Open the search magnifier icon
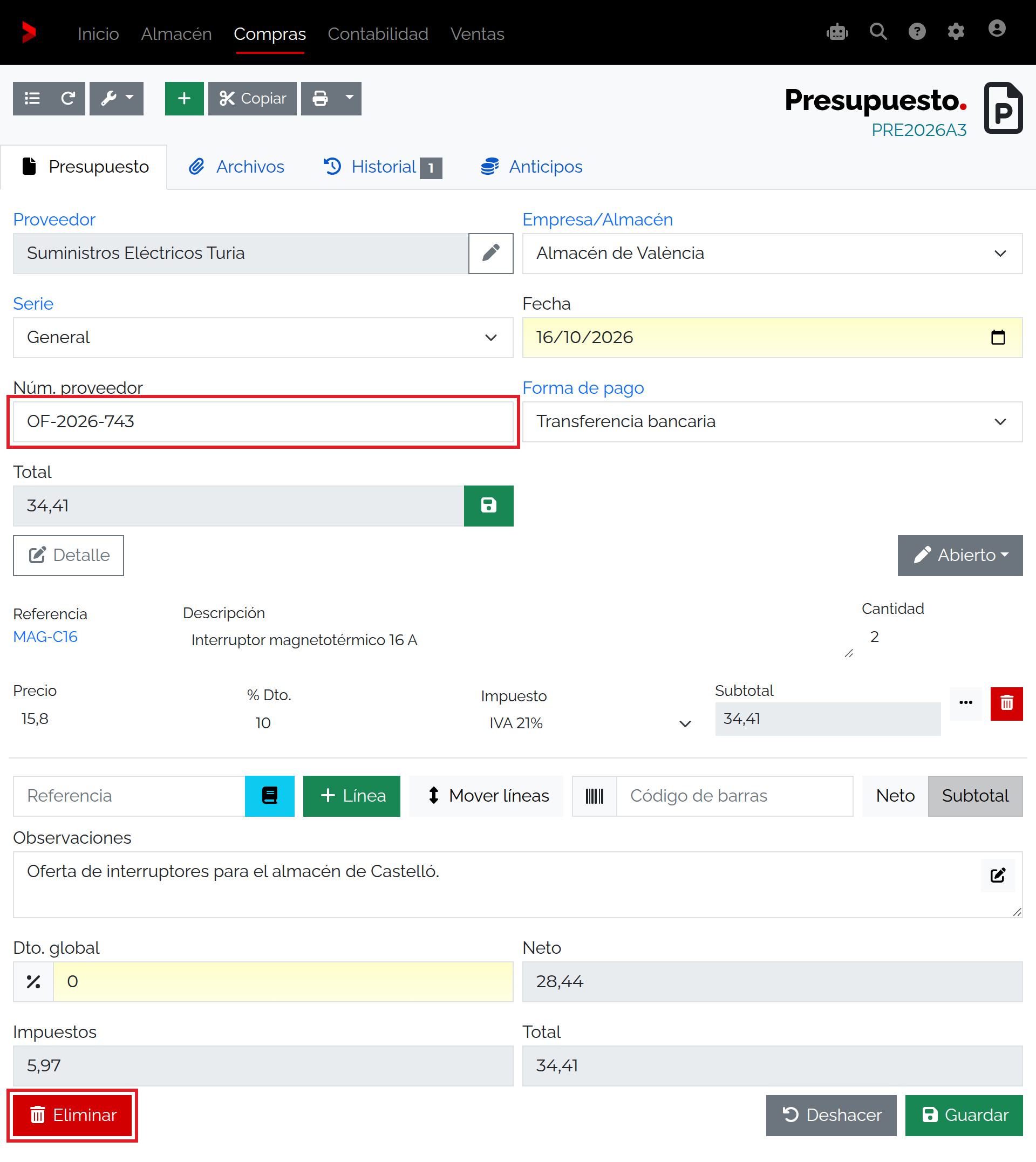The image size is (1036, 1162). 878,32
